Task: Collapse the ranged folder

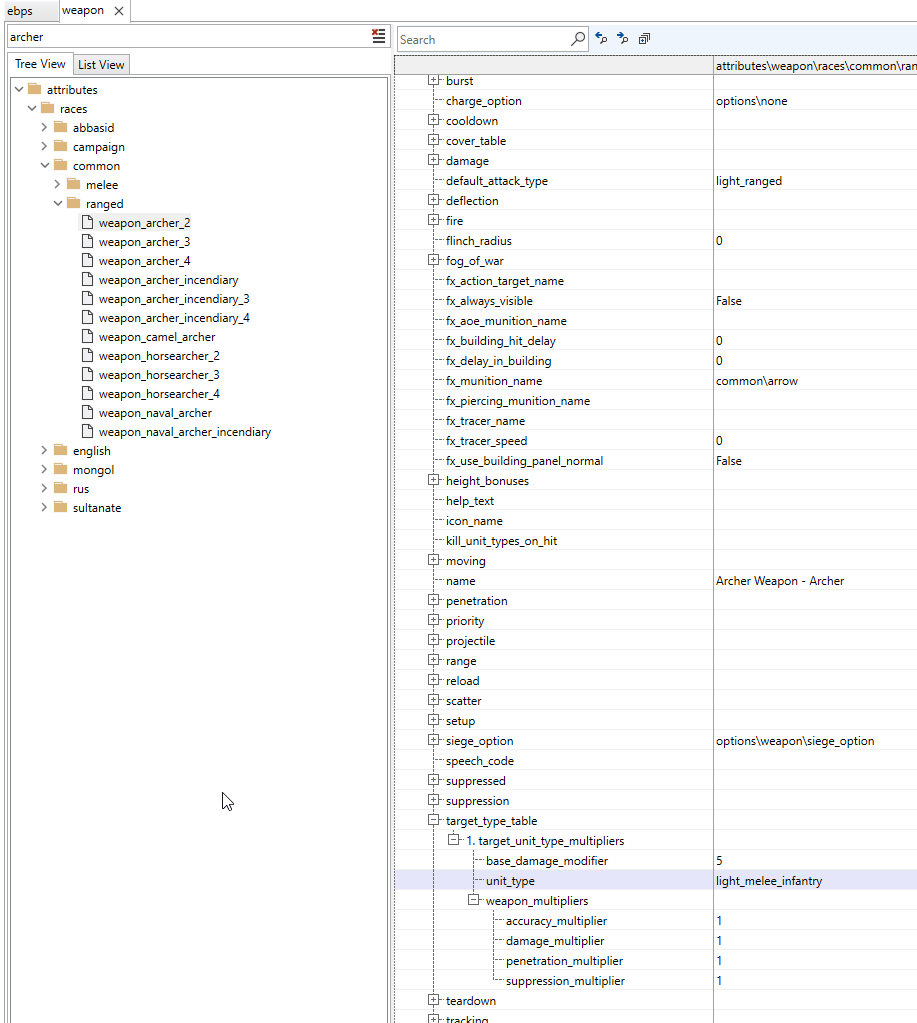Action: 58,203
